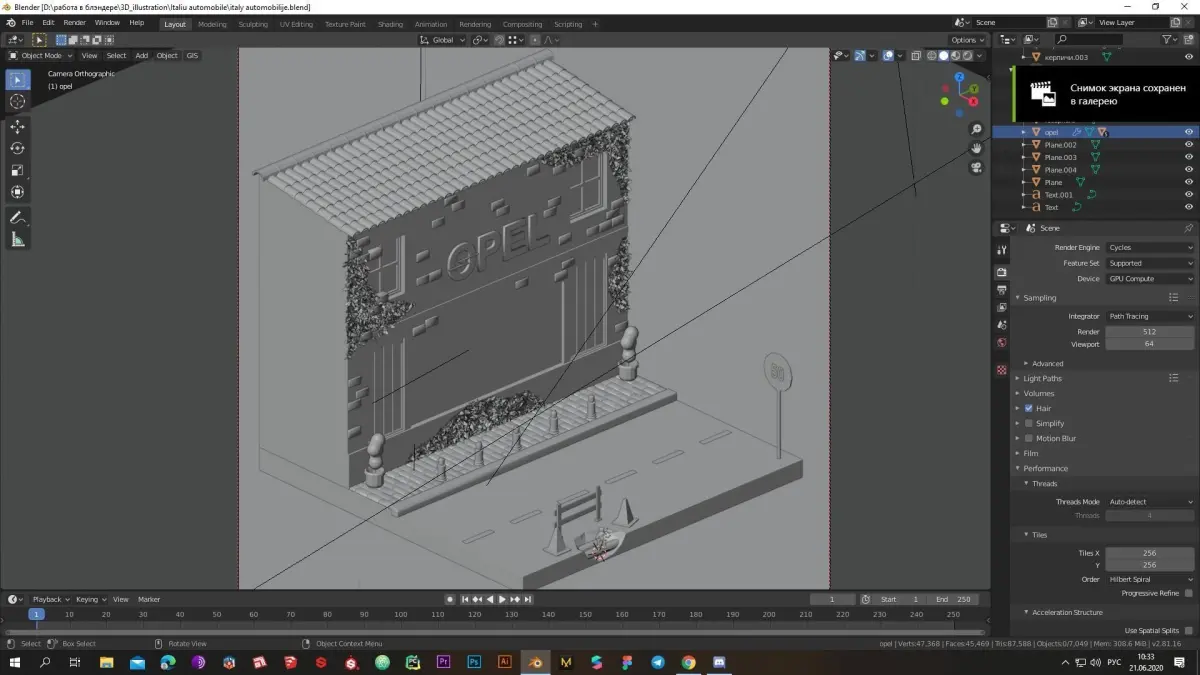Open the GIS menu in viewport header

[x=192, y=56]
